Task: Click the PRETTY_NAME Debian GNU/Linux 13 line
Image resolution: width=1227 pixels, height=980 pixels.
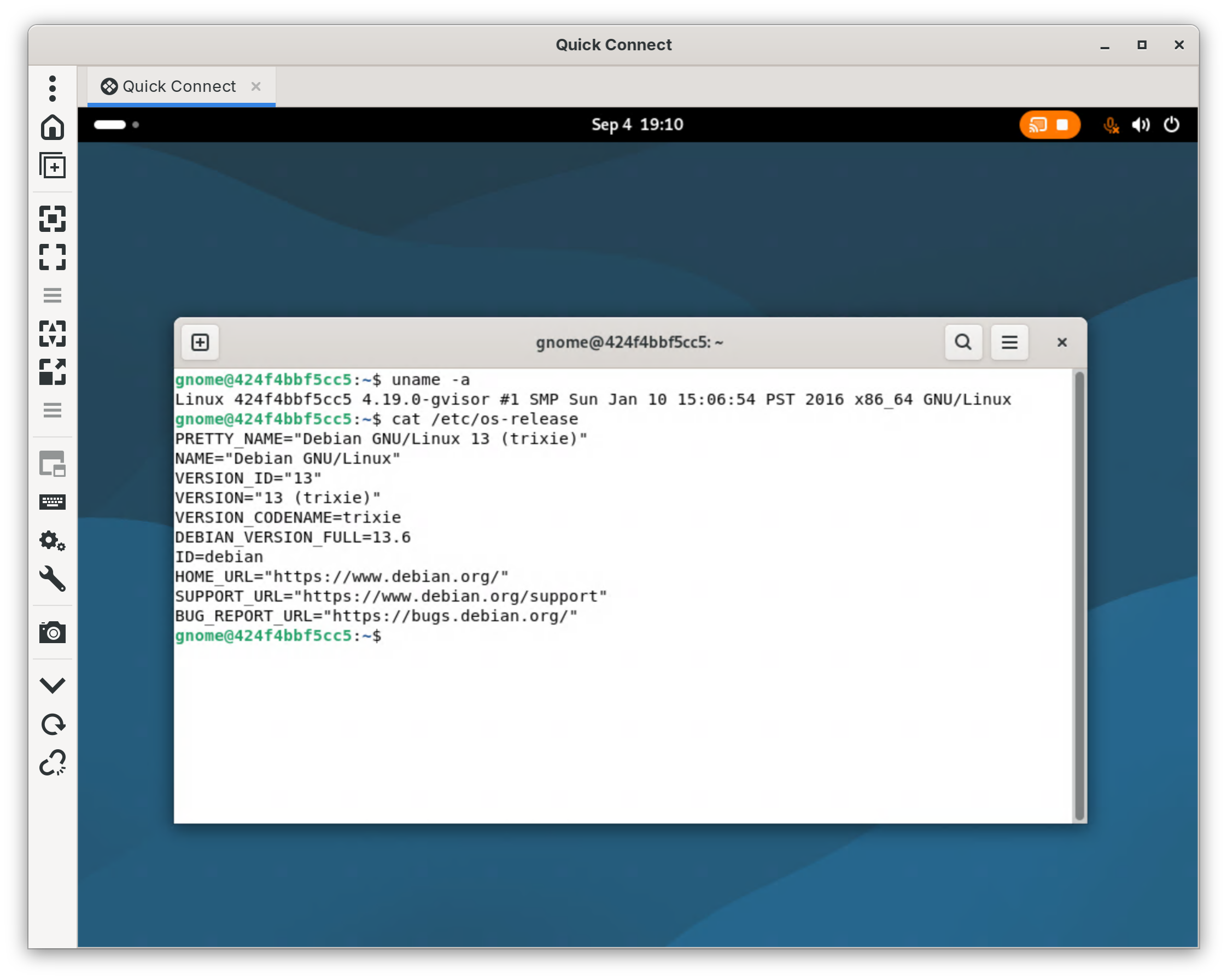Action: (x=381, y=439)
